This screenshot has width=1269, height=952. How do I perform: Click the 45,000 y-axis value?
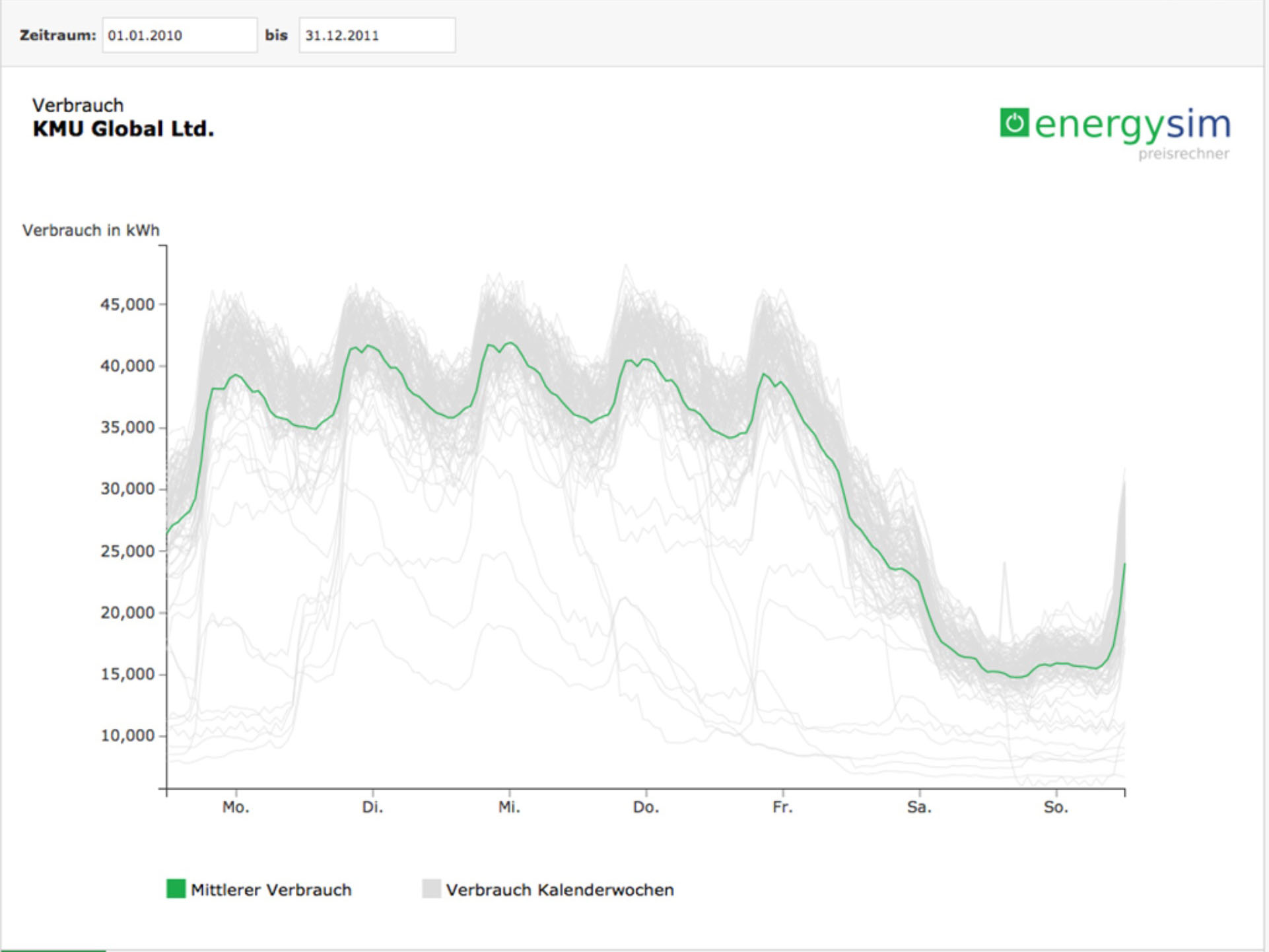pos(127,304)
